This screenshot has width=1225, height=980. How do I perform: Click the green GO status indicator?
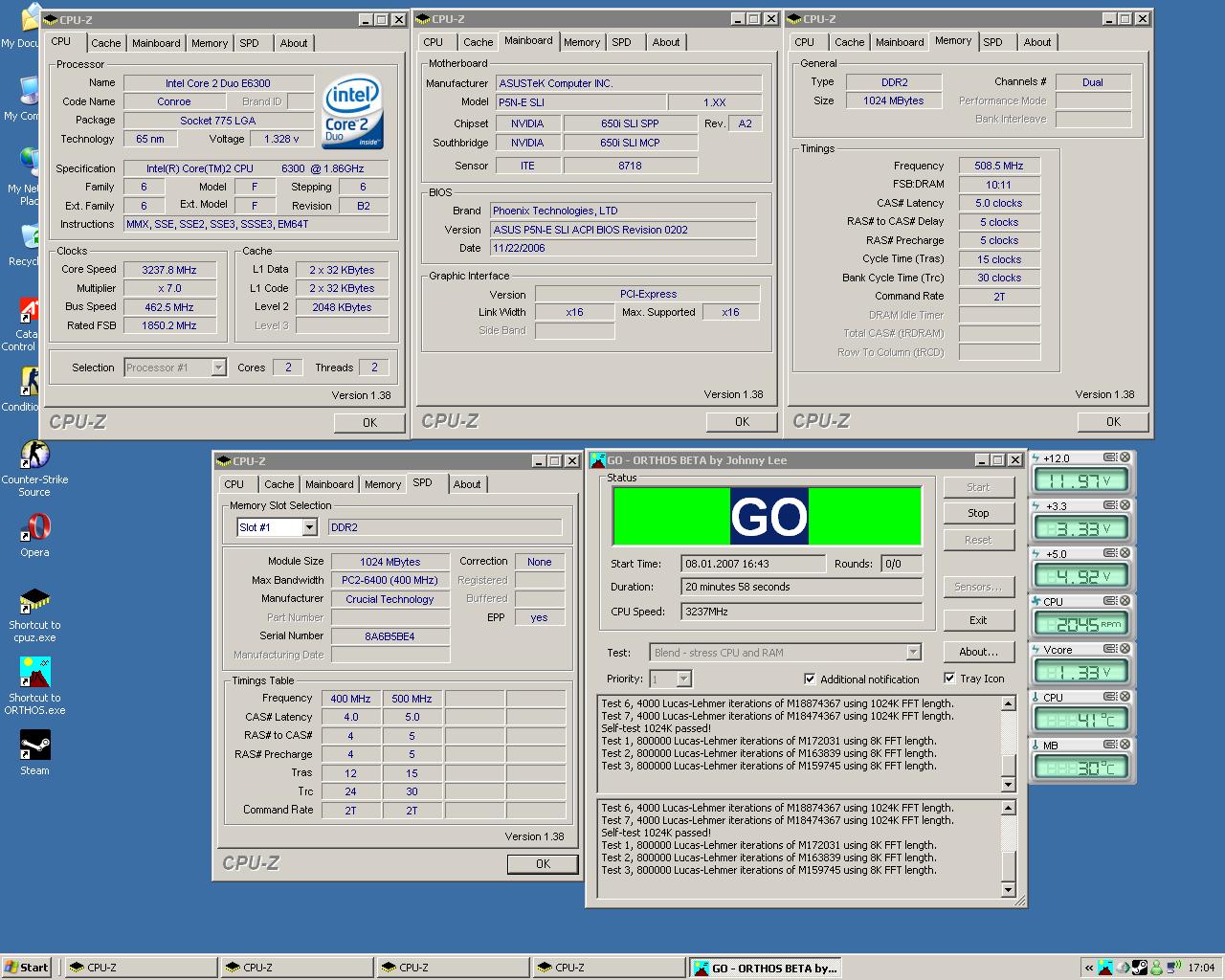768,517
